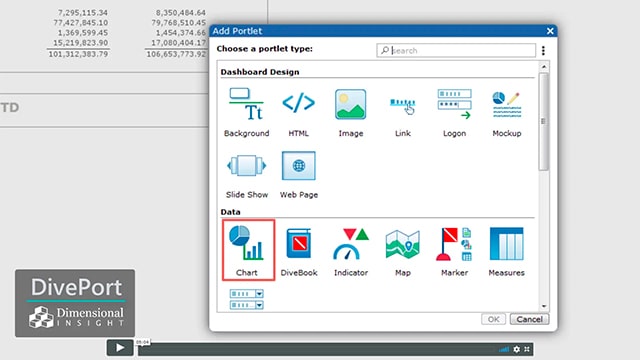Select the partially visible dropdown-list portlet icon
The width and height of the screenshot is (640, 360).
[x=247, y=300]
